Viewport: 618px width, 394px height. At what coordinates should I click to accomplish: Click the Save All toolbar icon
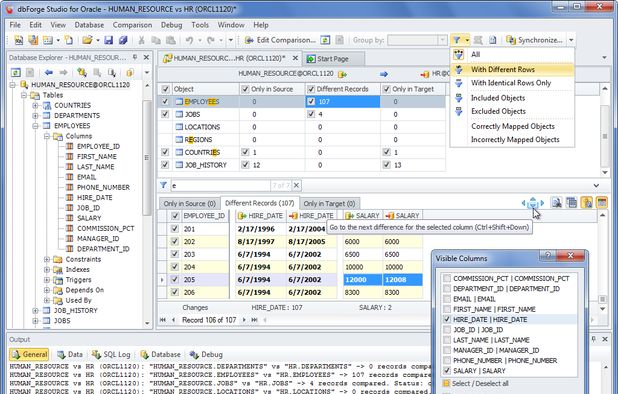click(123, 40)
